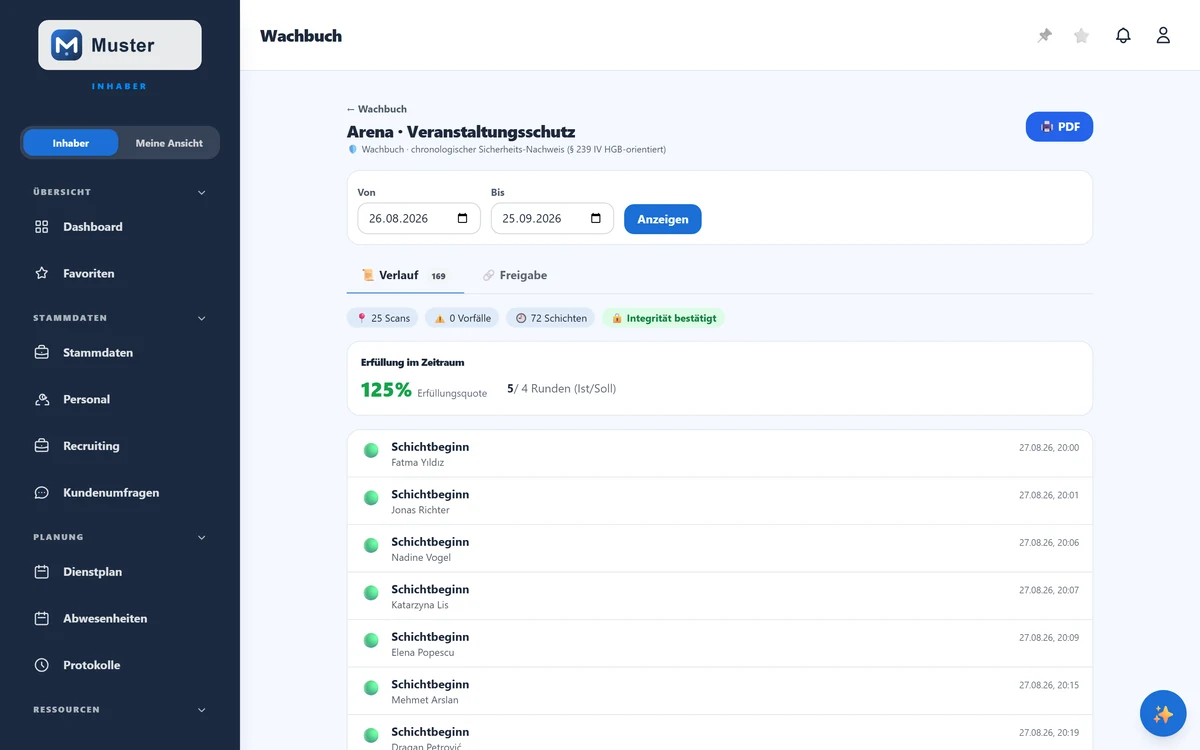Click the Abwesenheiten calendar icon
This screenshot has height=750, width=1200.
(42, 619)
